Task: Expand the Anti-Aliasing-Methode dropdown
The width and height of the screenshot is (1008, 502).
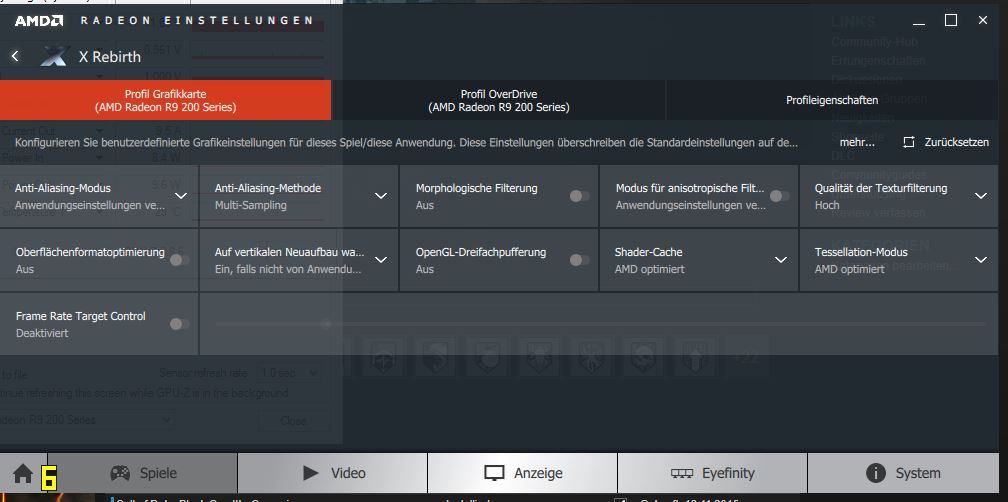Action: (x=381, y=196)
